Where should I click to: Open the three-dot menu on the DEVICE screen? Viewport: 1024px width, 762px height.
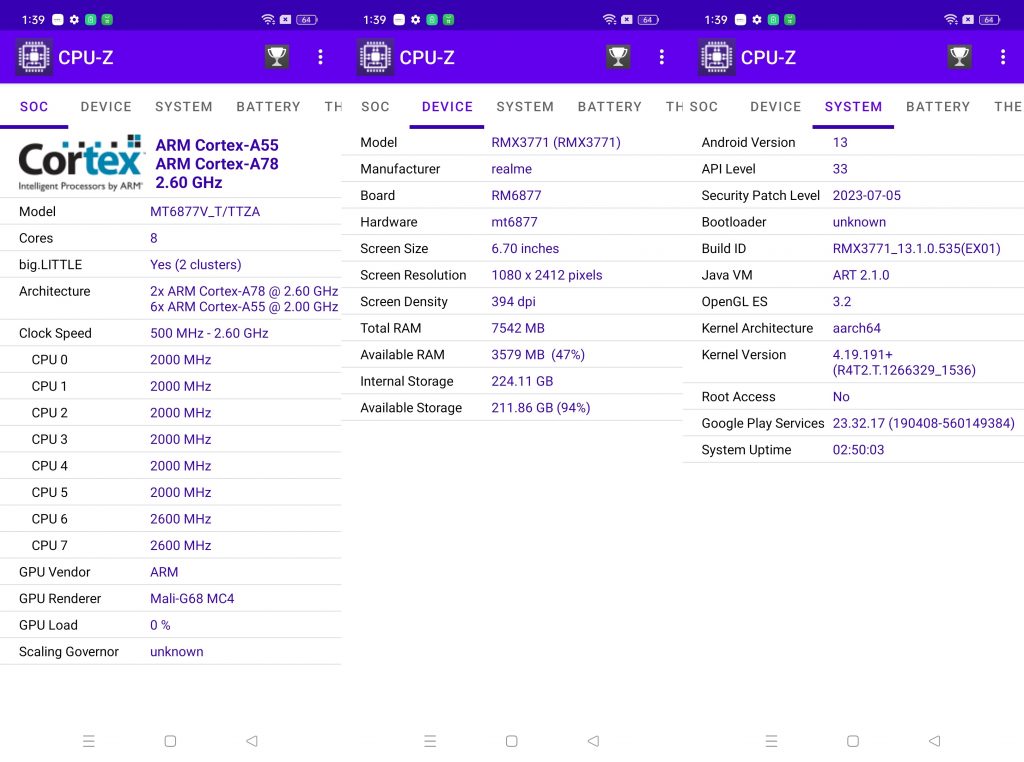(x=662, y=57)
